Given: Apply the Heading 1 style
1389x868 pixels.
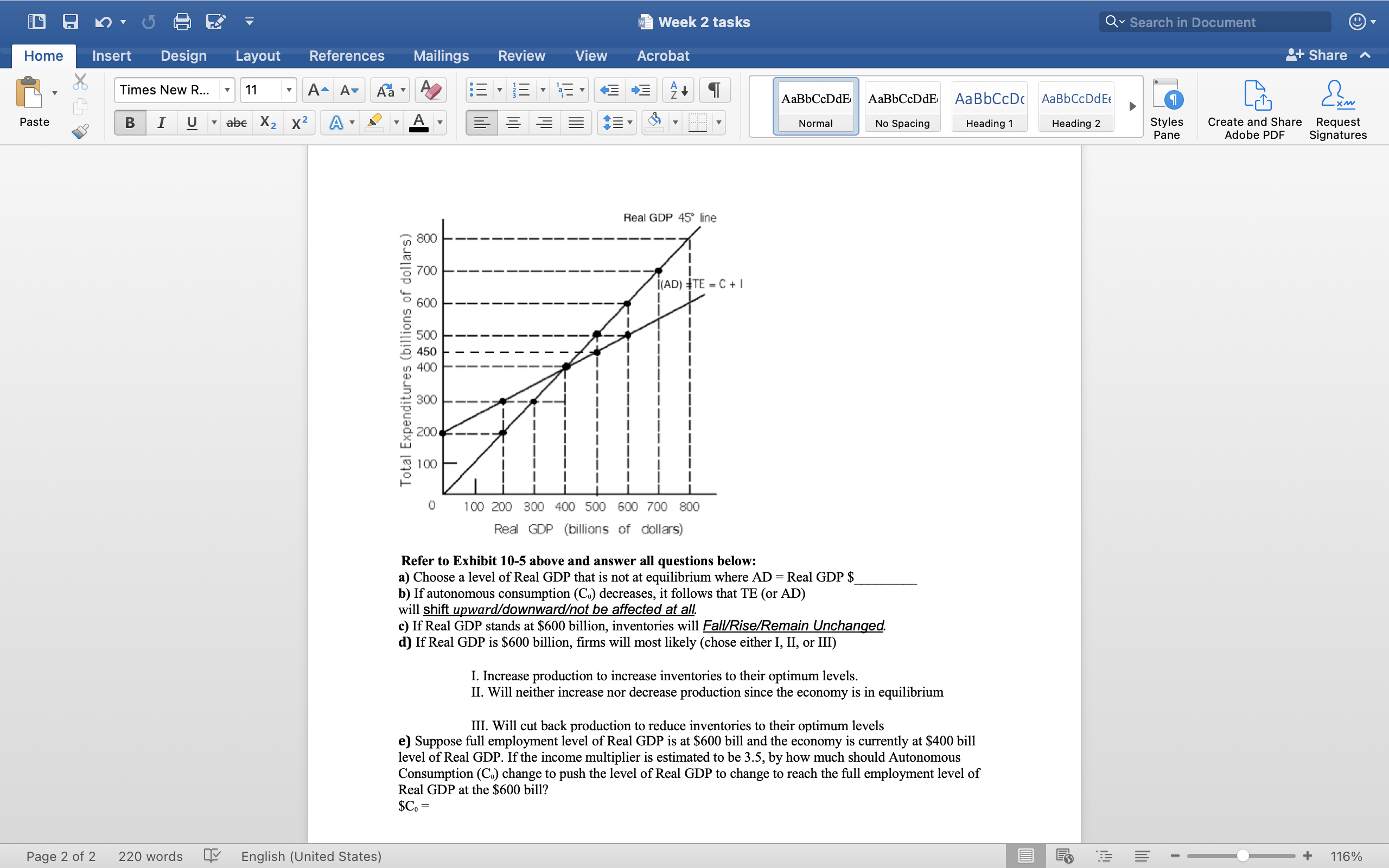Looking at the screenshot, I should 989,107.
